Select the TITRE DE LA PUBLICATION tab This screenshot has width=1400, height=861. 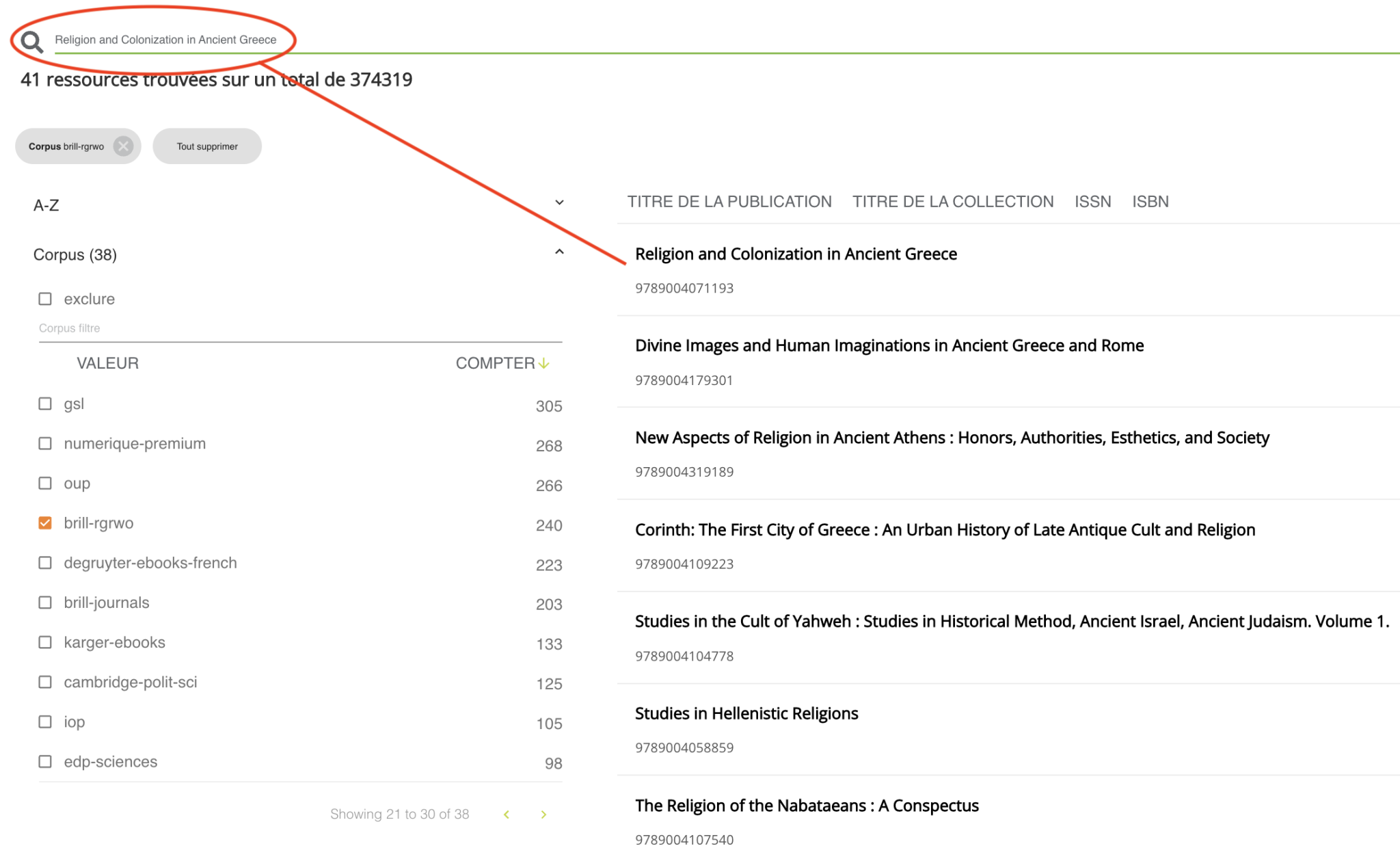tap(729, 202)
